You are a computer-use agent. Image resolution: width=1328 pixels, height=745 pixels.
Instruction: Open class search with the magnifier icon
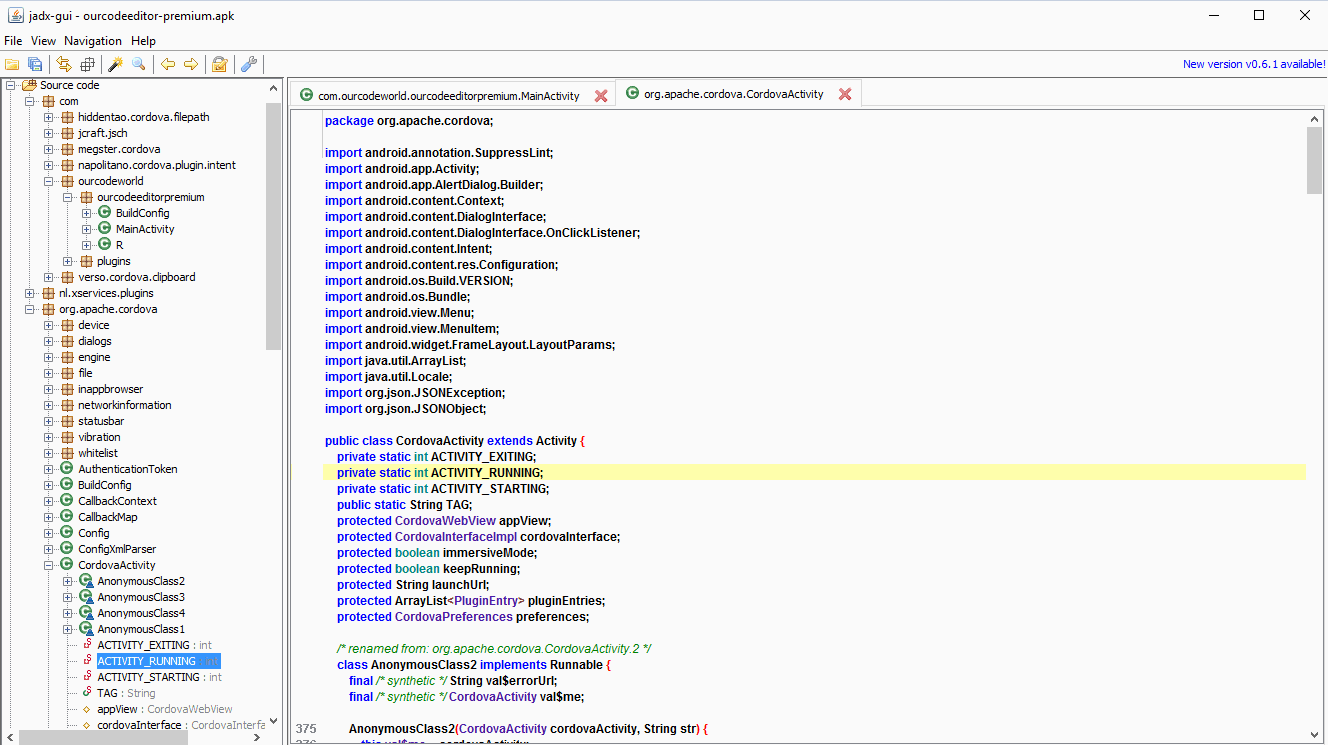coord(140,62)
